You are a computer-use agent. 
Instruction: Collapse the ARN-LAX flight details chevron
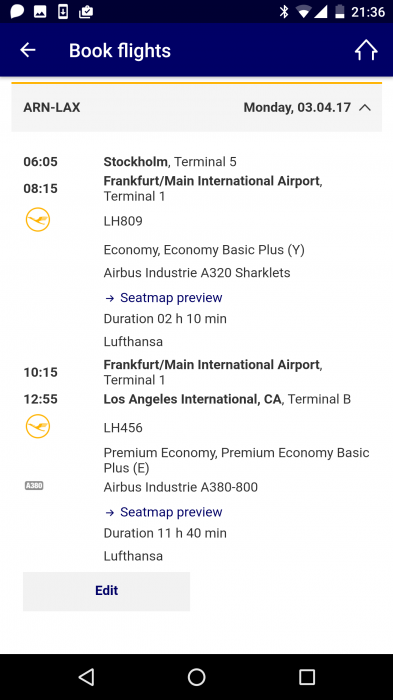pyautogui.click(x=365, y=108)
